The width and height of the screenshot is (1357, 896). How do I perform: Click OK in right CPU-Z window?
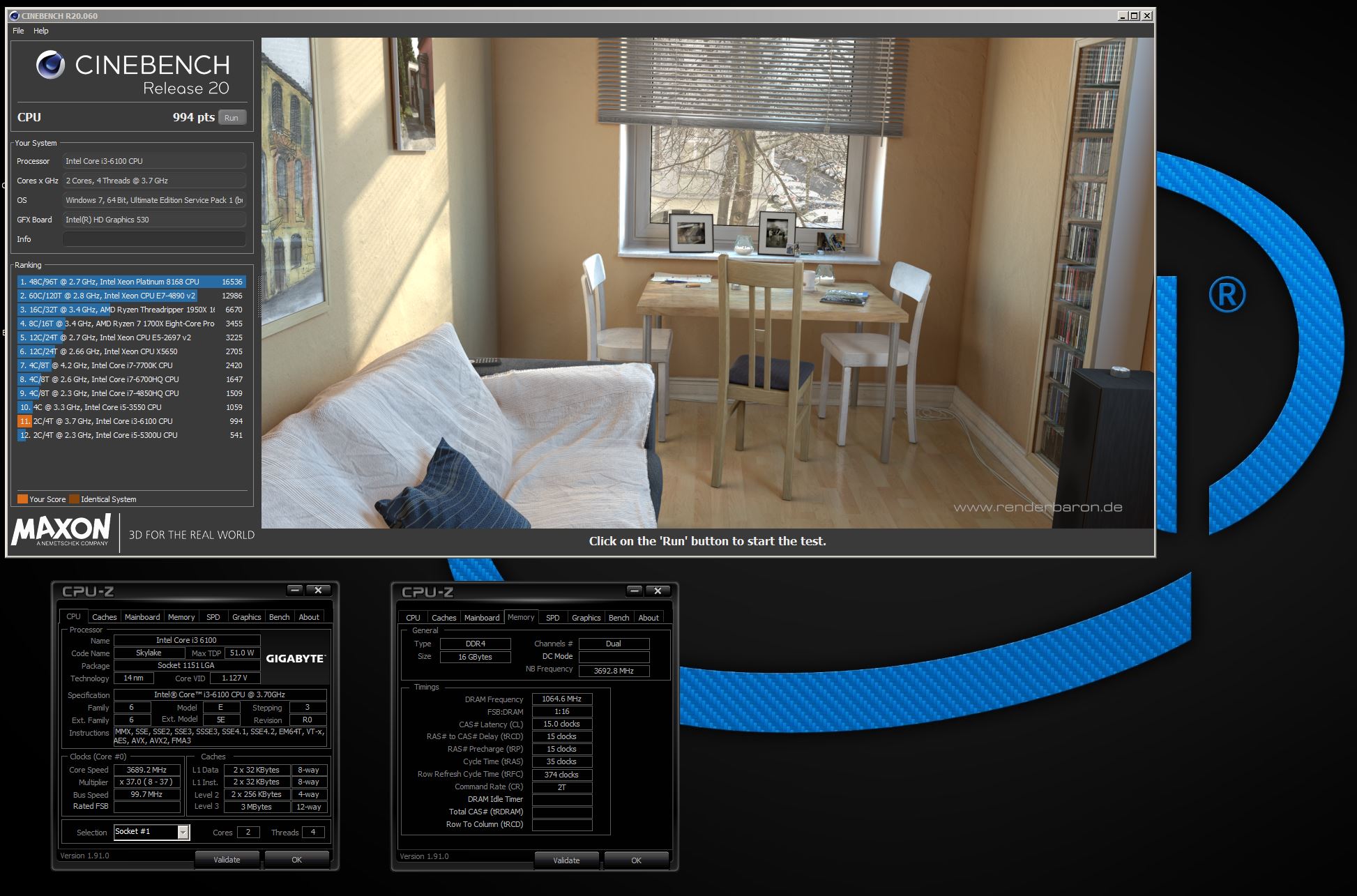click(x=636, y=860)
